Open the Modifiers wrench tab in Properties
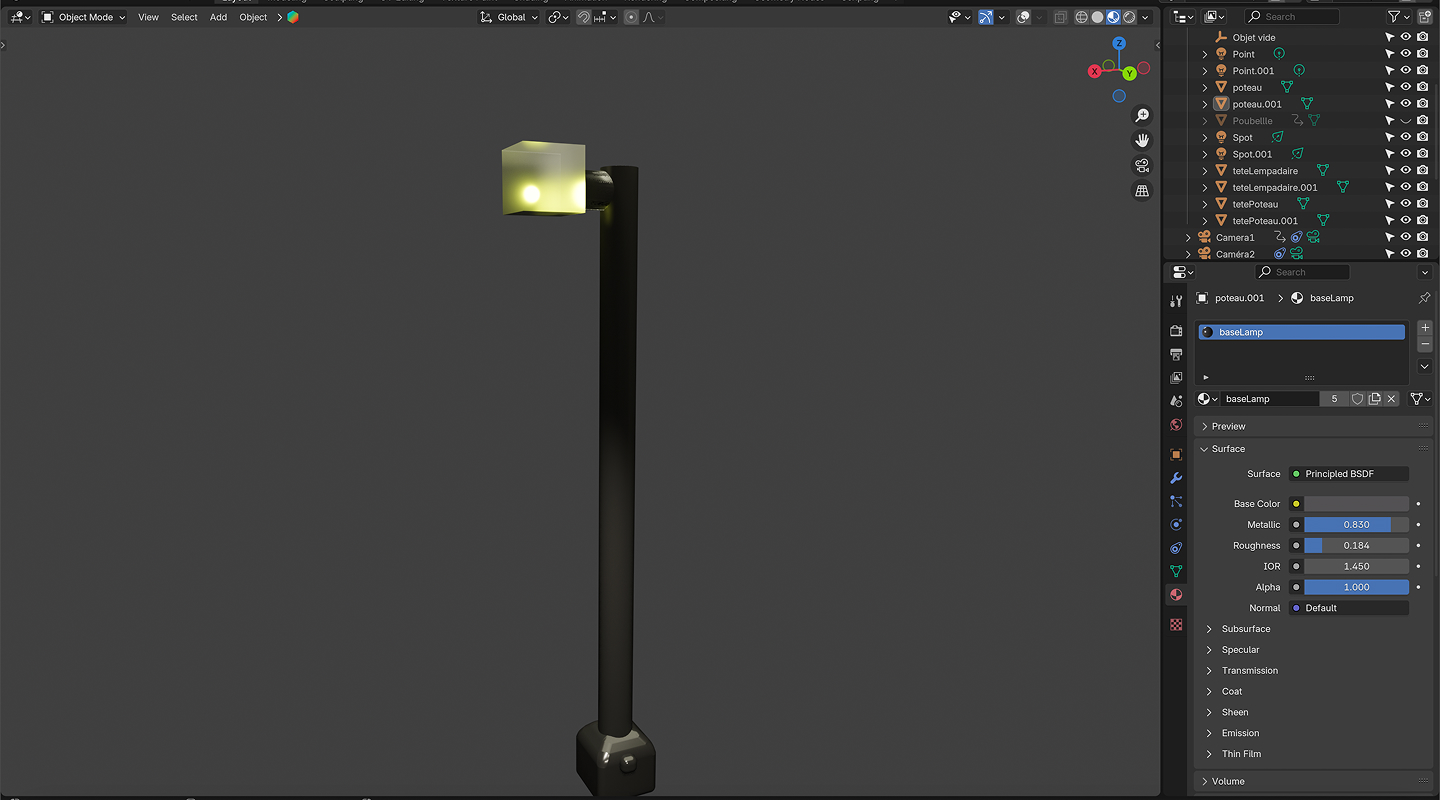 pos(1176,478)
